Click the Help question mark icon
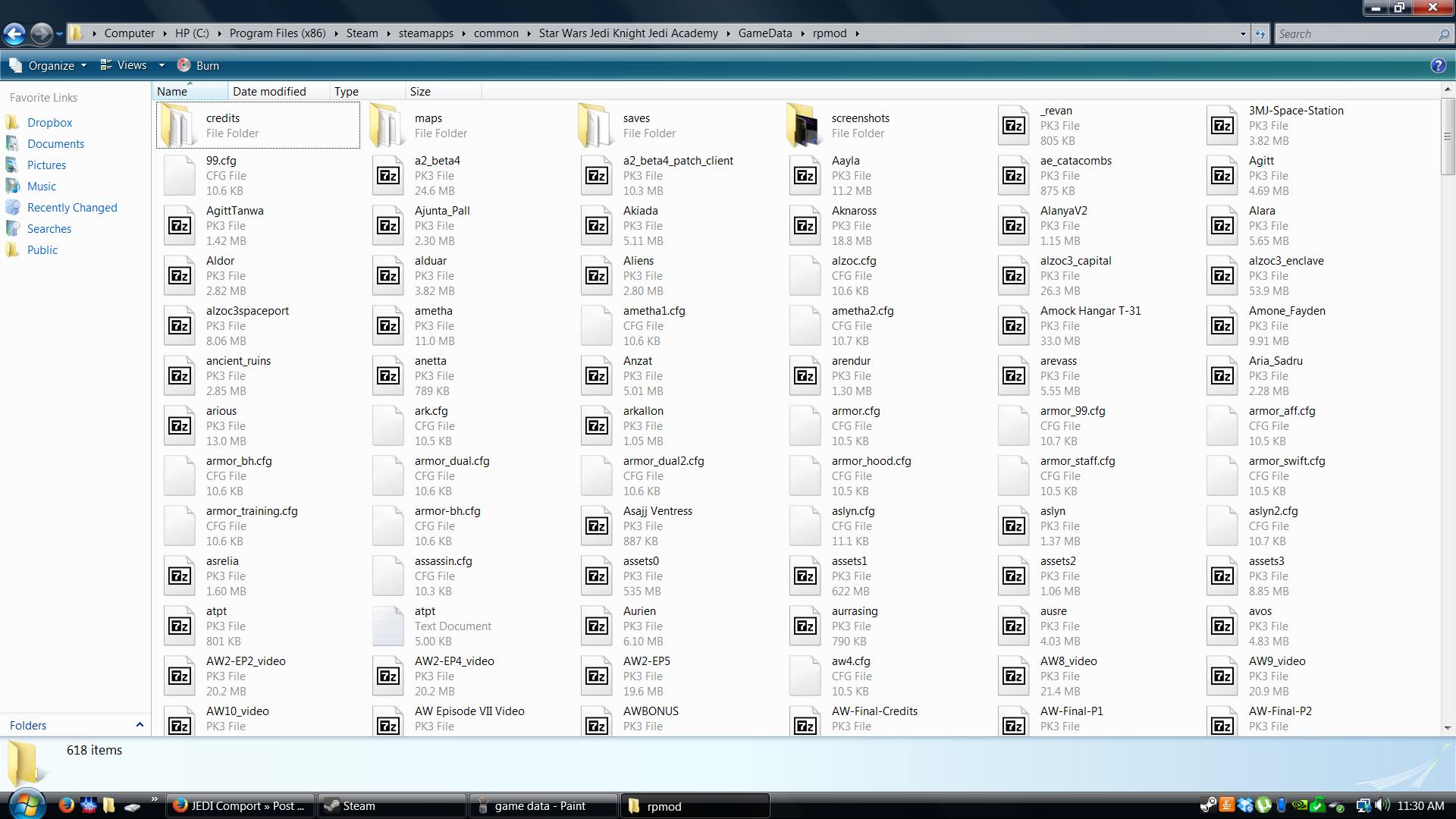The width and height of the screenshot is (1456, 819). click(1438, 66)
